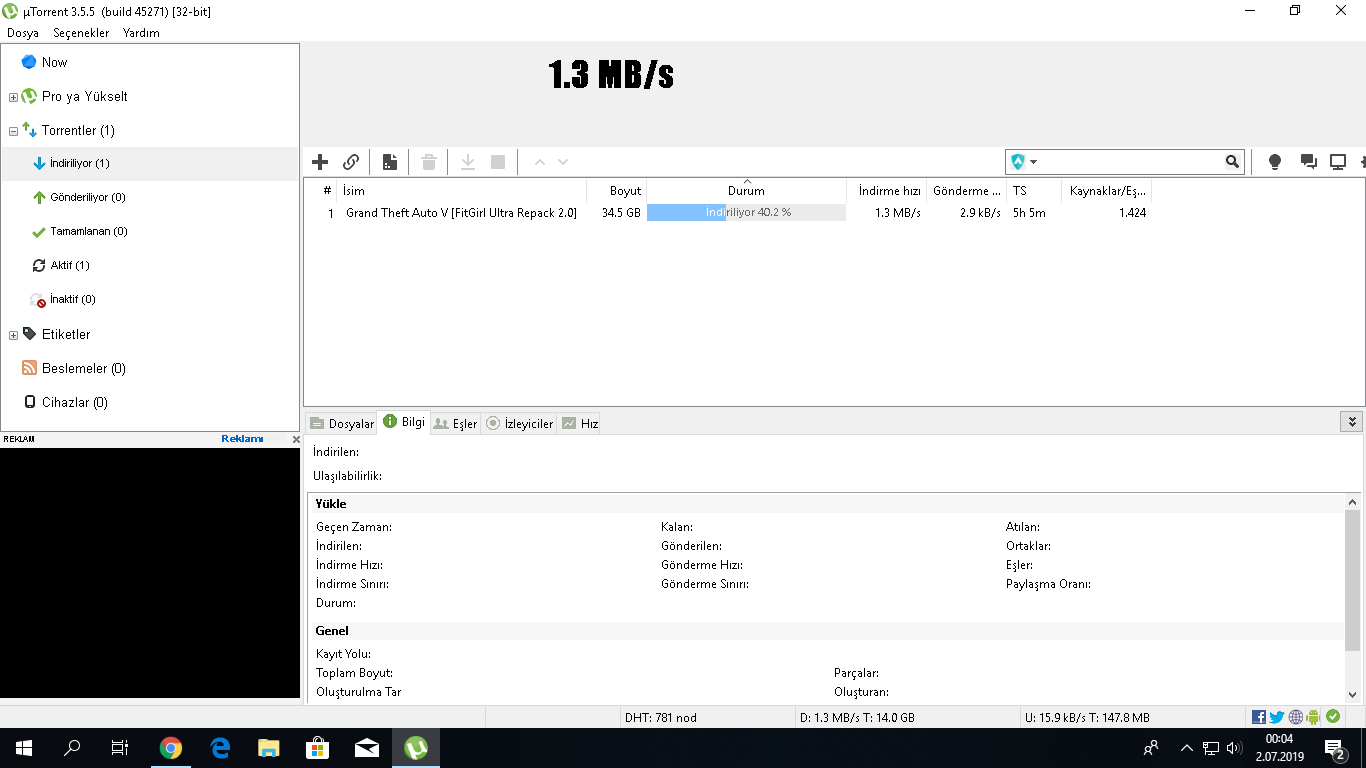Click the torrent search input field
This screenshot has height=768, width=1366.
(1132, 162)
